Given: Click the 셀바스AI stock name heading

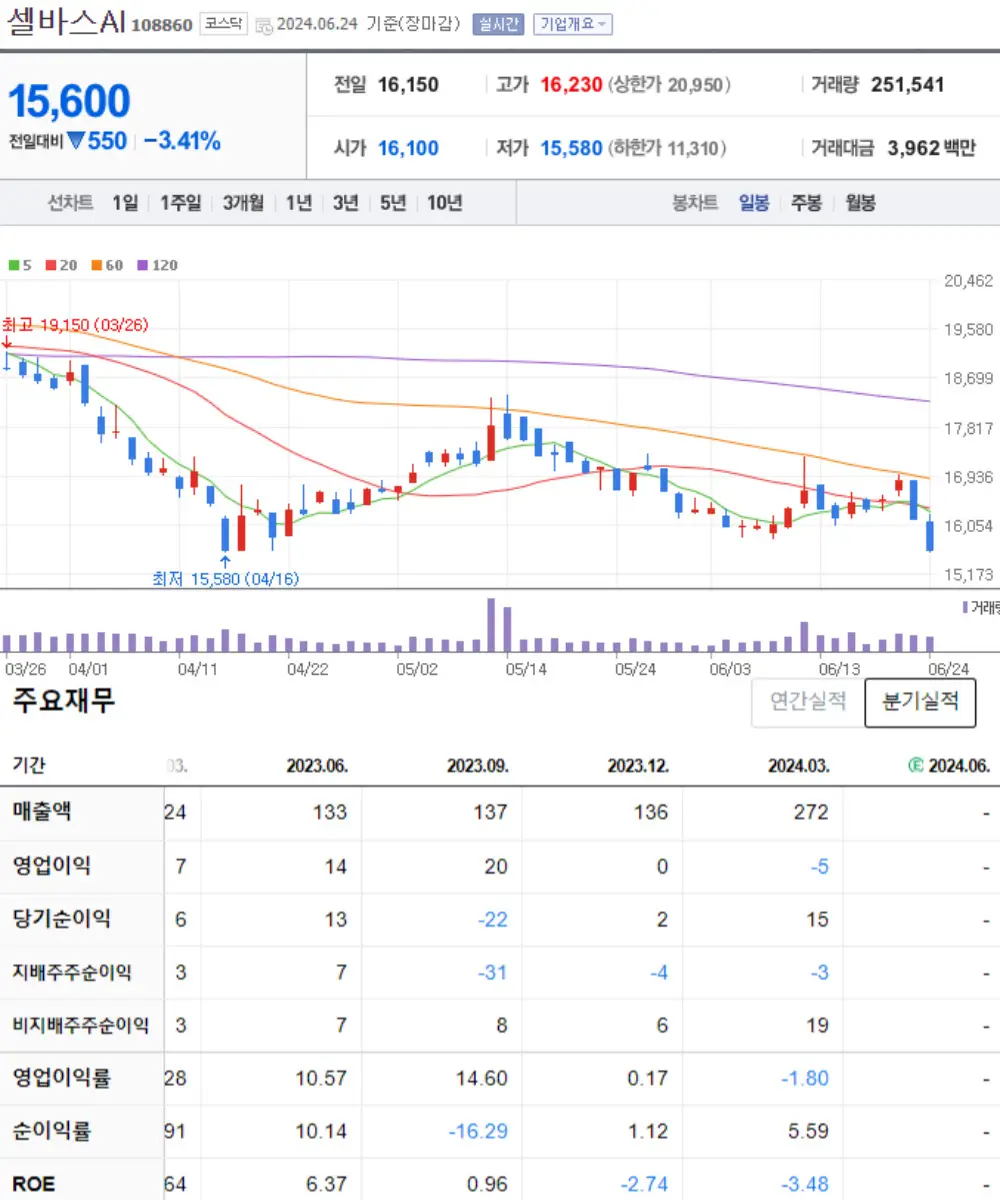Looking at the screenshot, I should [66, 24].
